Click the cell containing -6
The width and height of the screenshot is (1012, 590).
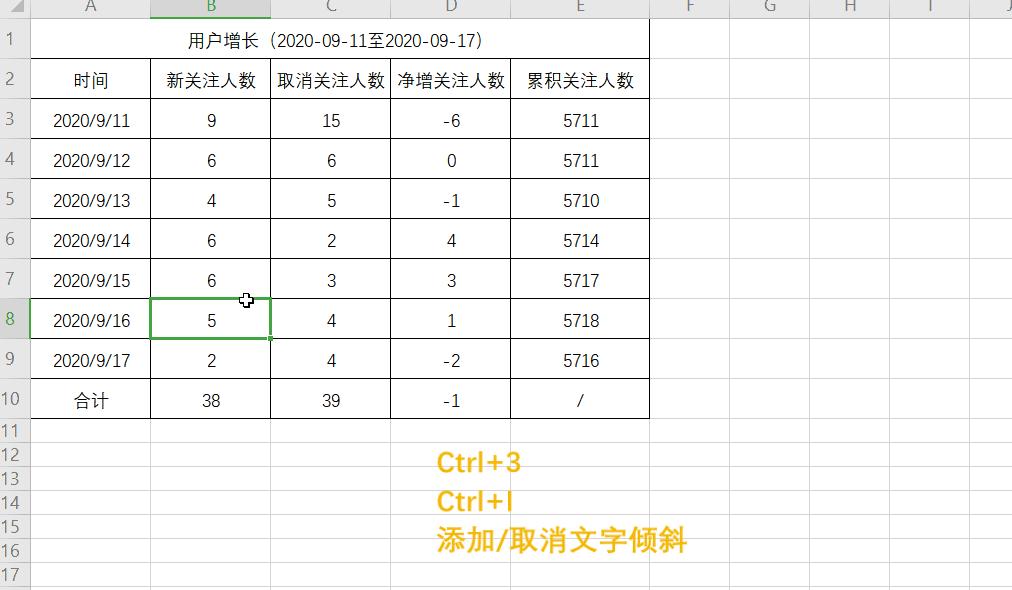pos(450,119)
